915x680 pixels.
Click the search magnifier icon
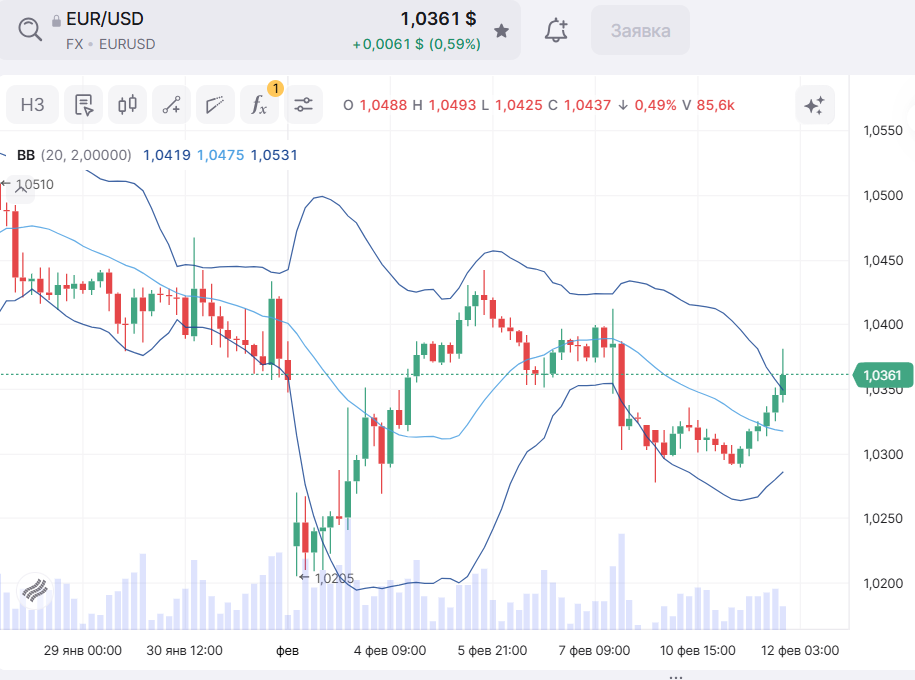pos(30,29)
